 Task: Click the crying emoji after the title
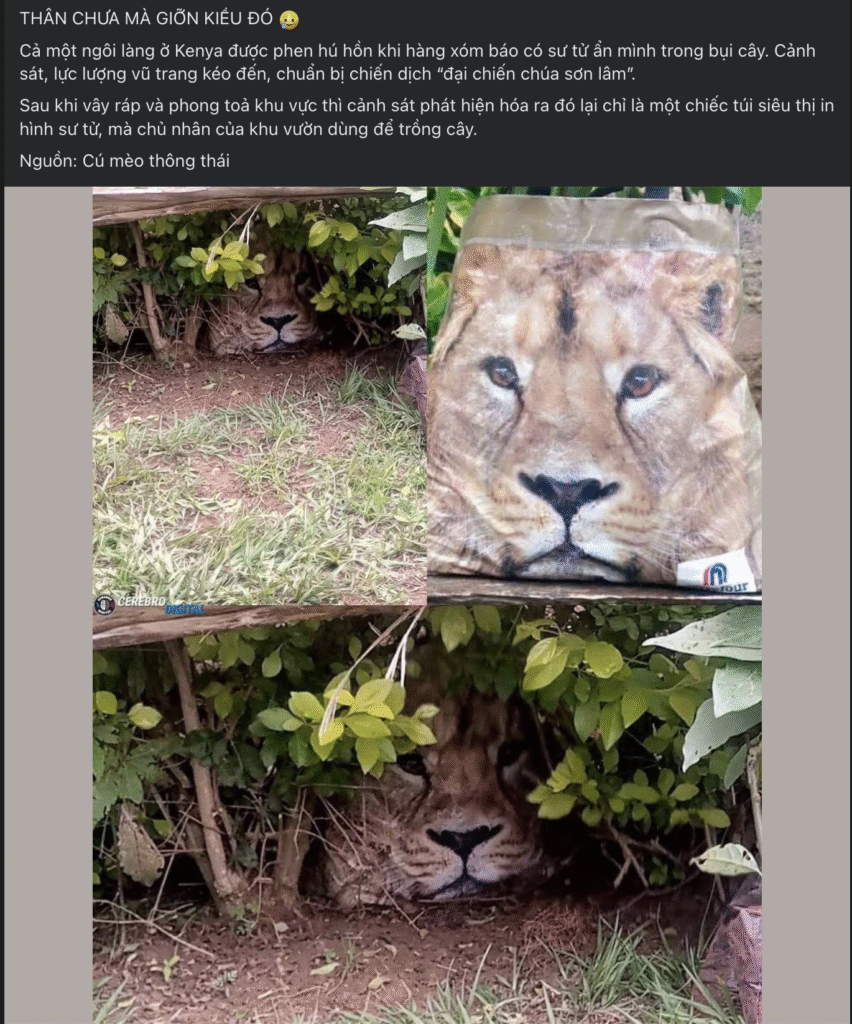point(289,20)
